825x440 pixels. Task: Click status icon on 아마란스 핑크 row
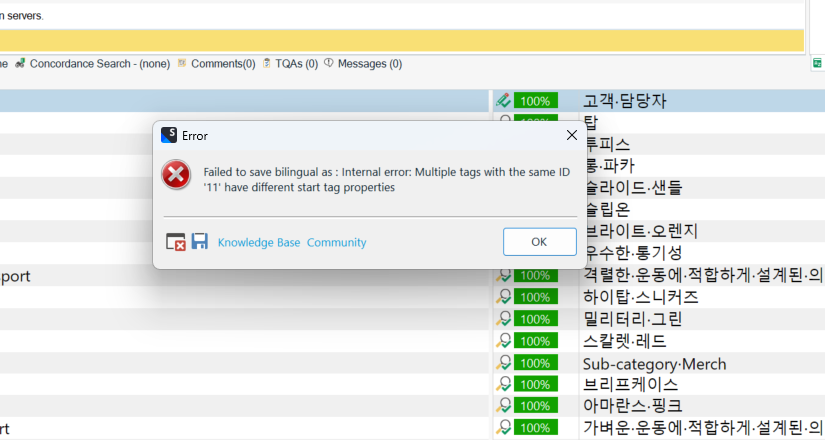click(x=503, y=406)
